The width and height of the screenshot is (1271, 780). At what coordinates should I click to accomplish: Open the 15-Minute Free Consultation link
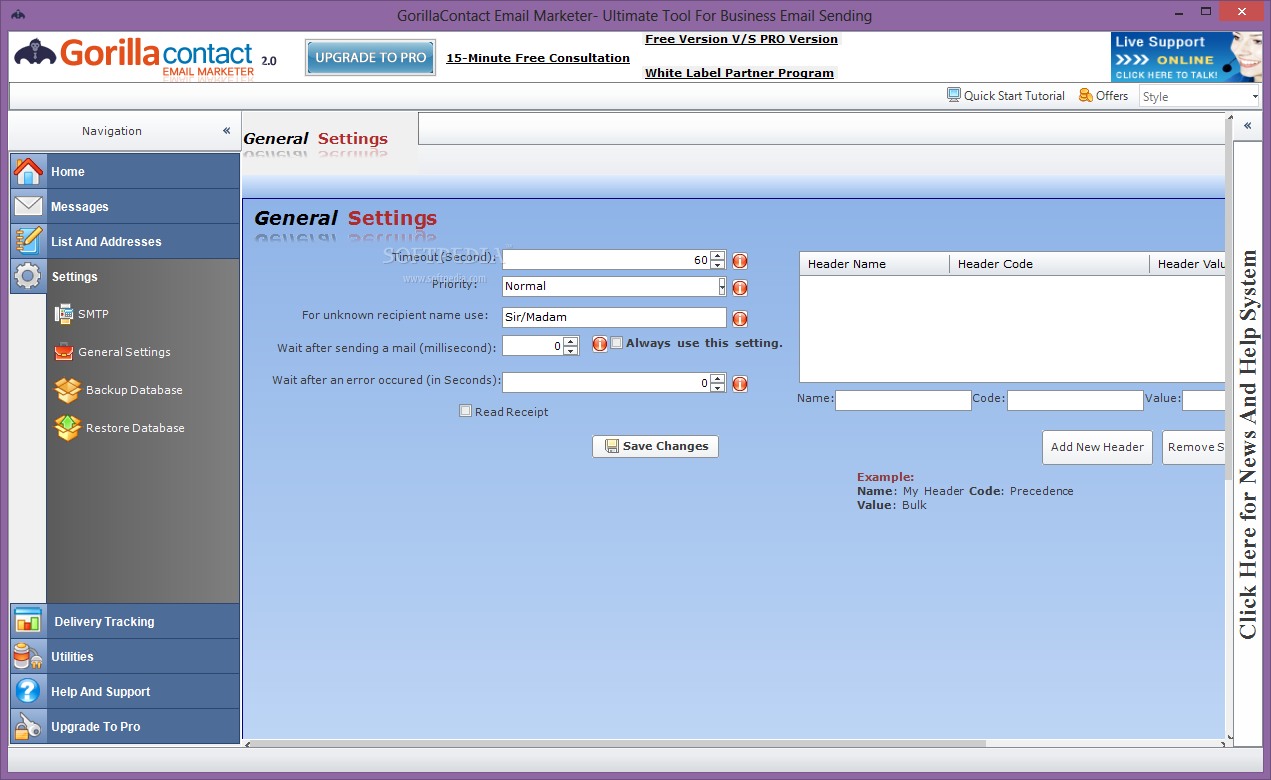click(x=538, y=58)
